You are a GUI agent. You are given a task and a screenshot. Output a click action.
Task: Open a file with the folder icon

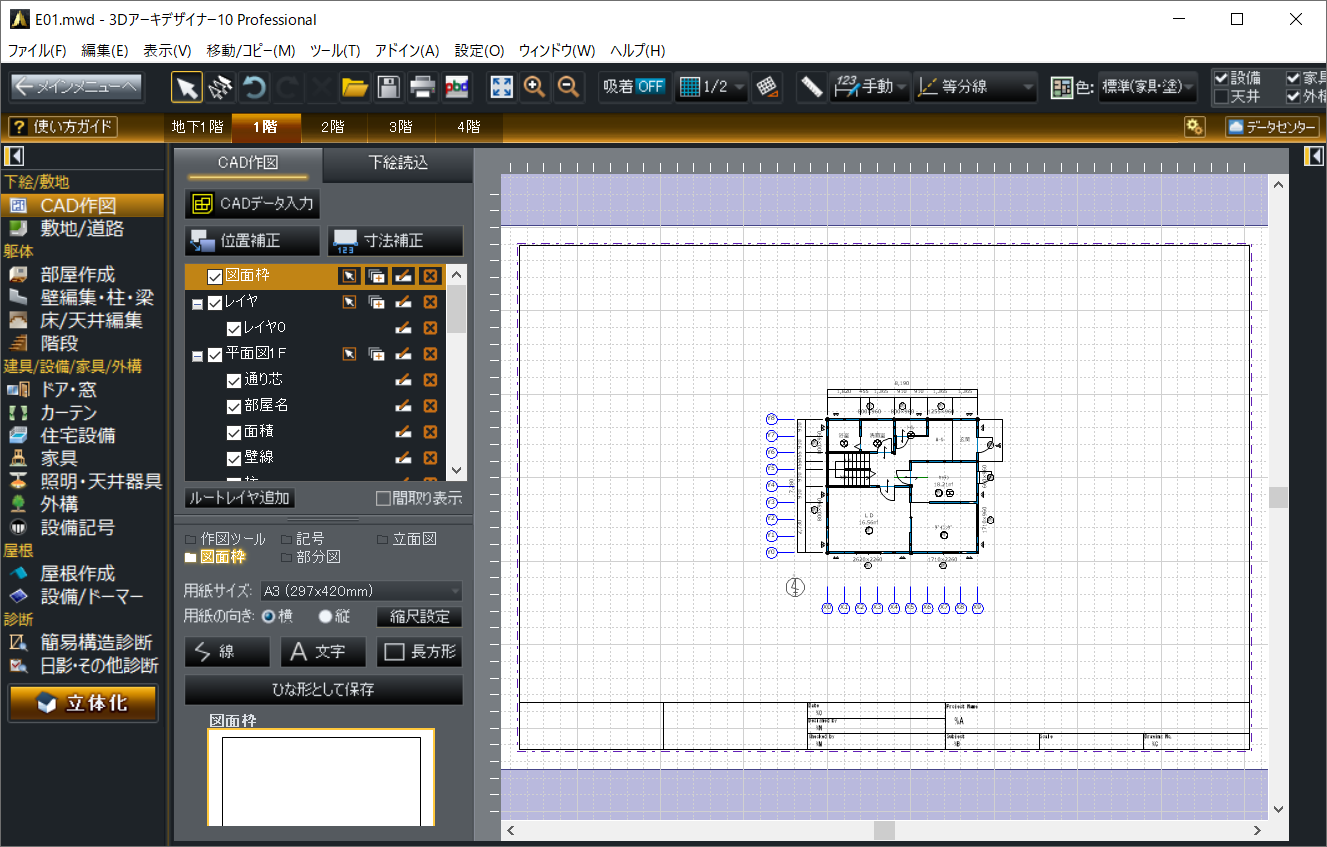tap(354, 87)
